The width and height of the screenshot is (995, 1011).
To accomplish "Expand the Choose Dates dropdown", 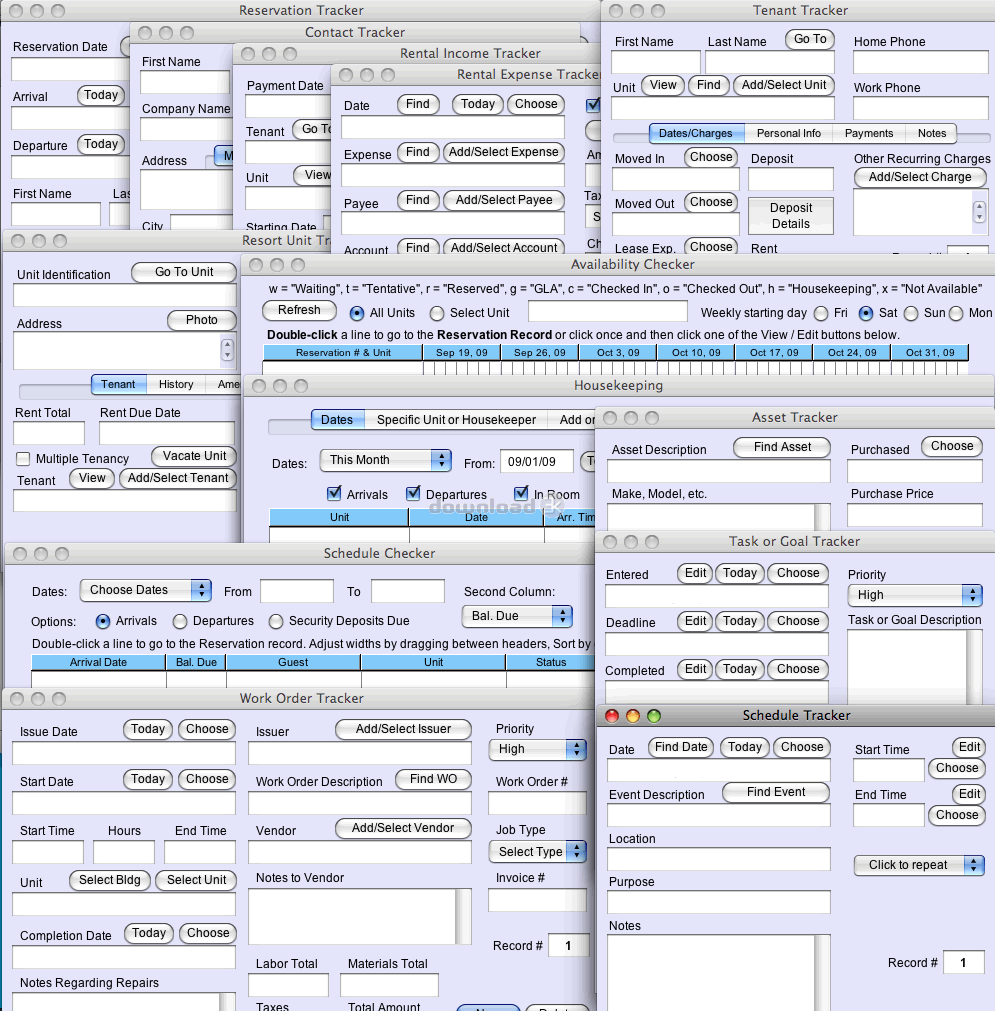I will (x=146, y=590).
